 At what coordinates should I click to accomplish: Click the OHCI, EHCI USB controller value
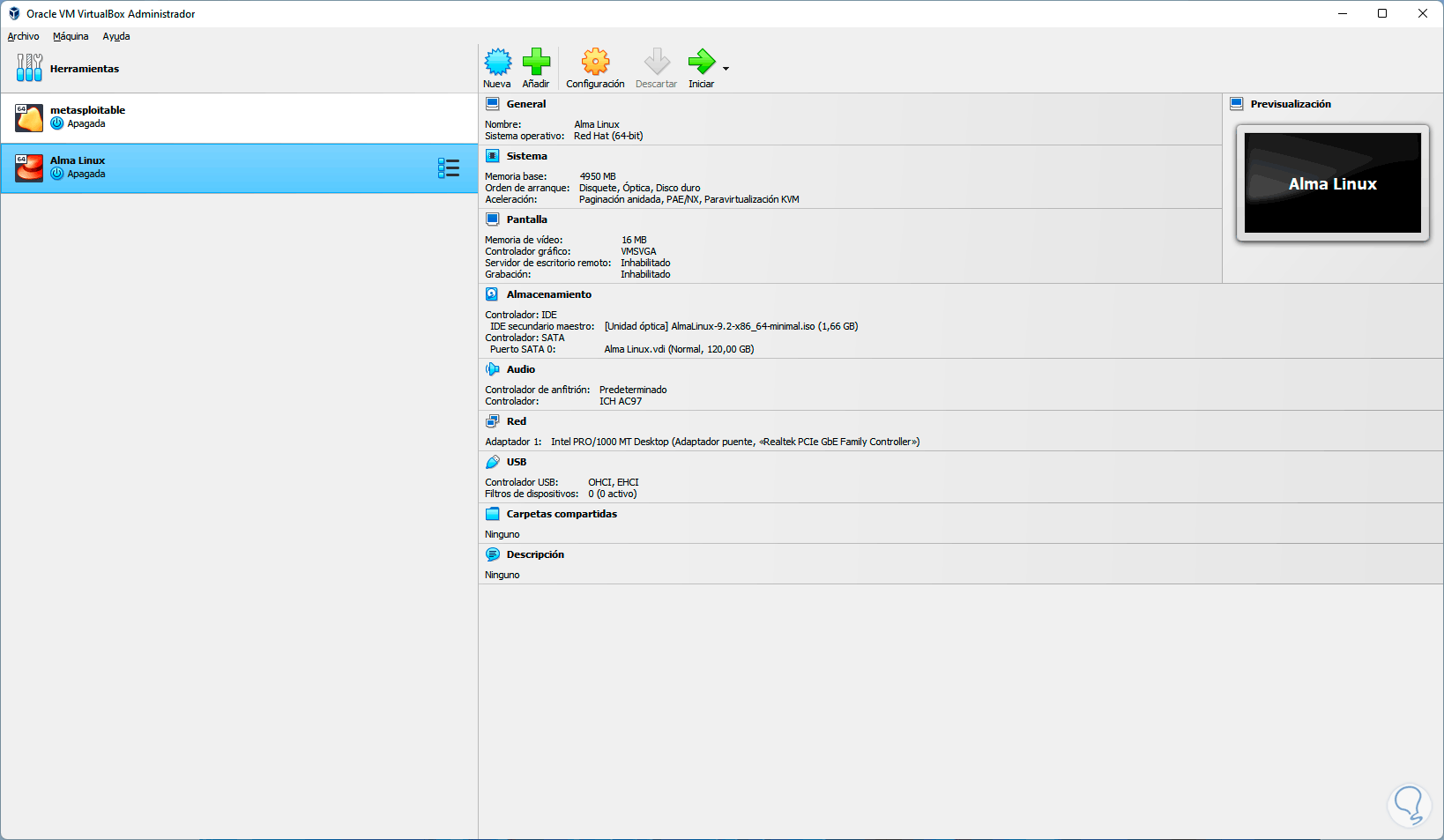[614, 482]
